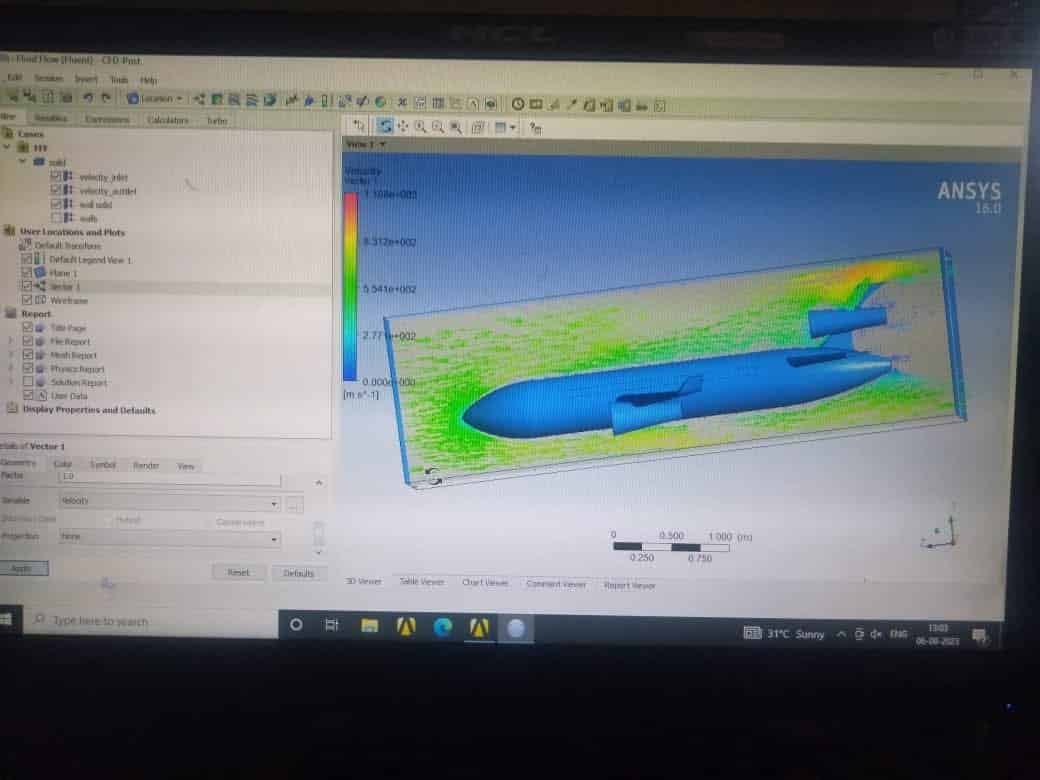Select the Pan tool in viewer toolbar
The width and height of the screenshot is (1040, 780).
click(403, 127)
